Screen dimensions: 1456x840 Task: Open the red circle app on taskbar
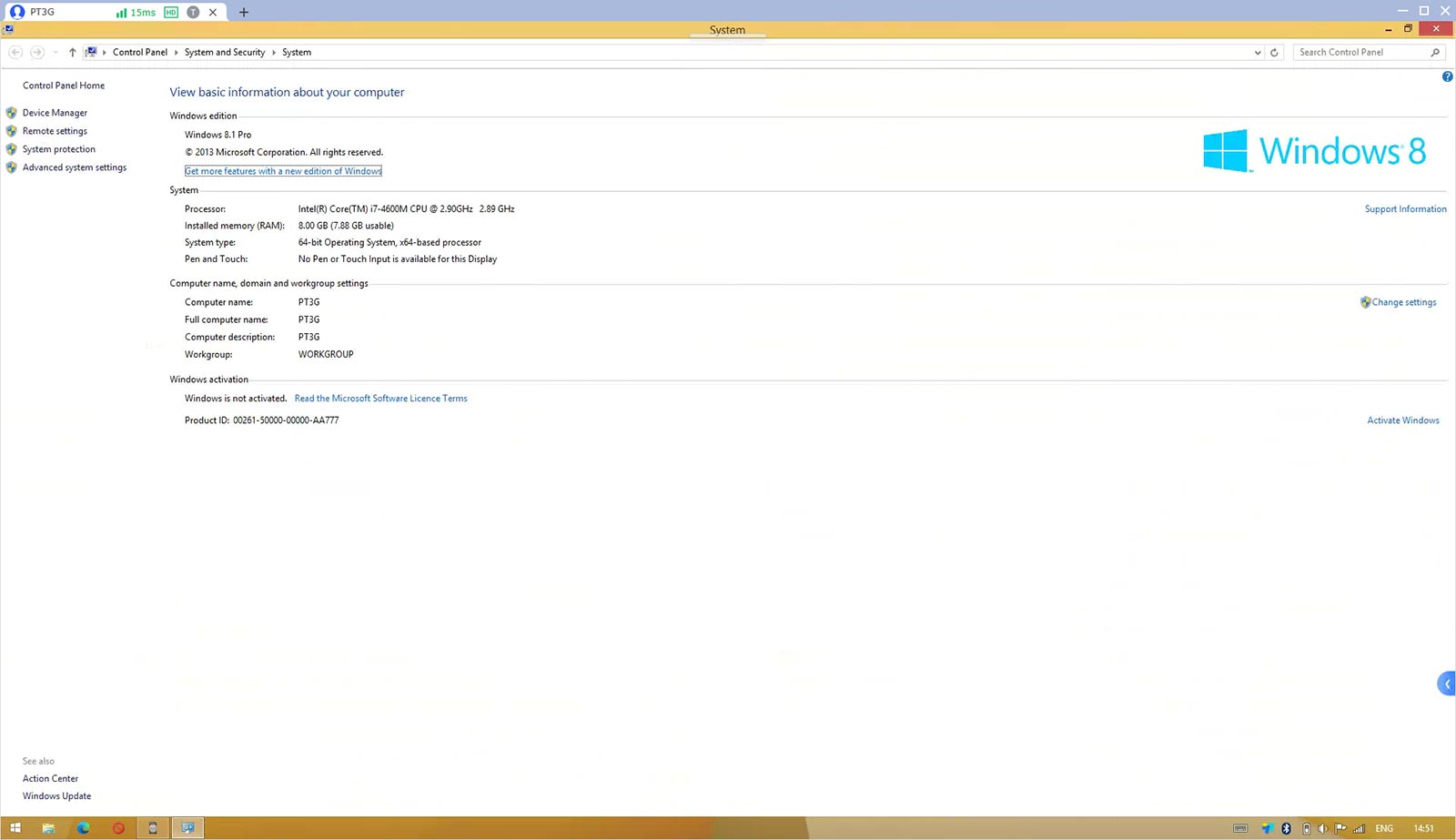coord(118,828)
